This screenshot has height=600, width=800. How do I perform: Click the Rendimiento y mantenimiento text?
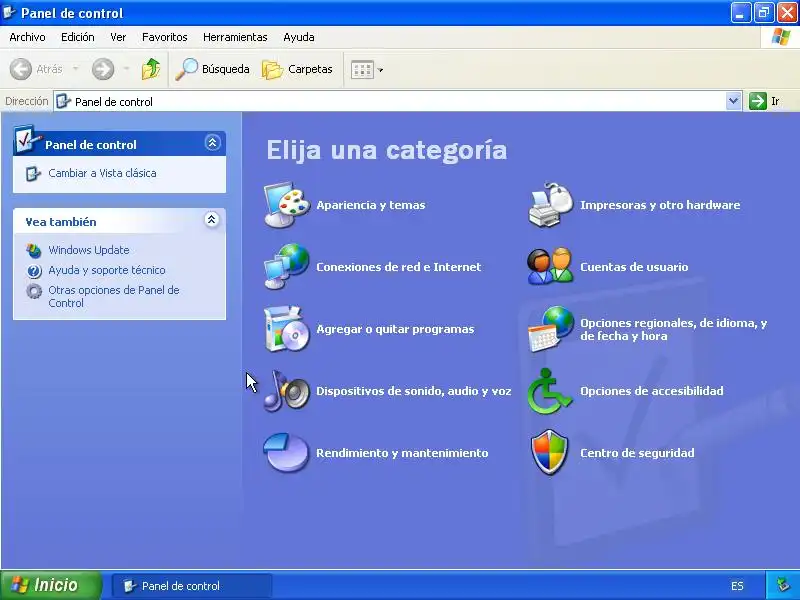(x=402, y=453)
